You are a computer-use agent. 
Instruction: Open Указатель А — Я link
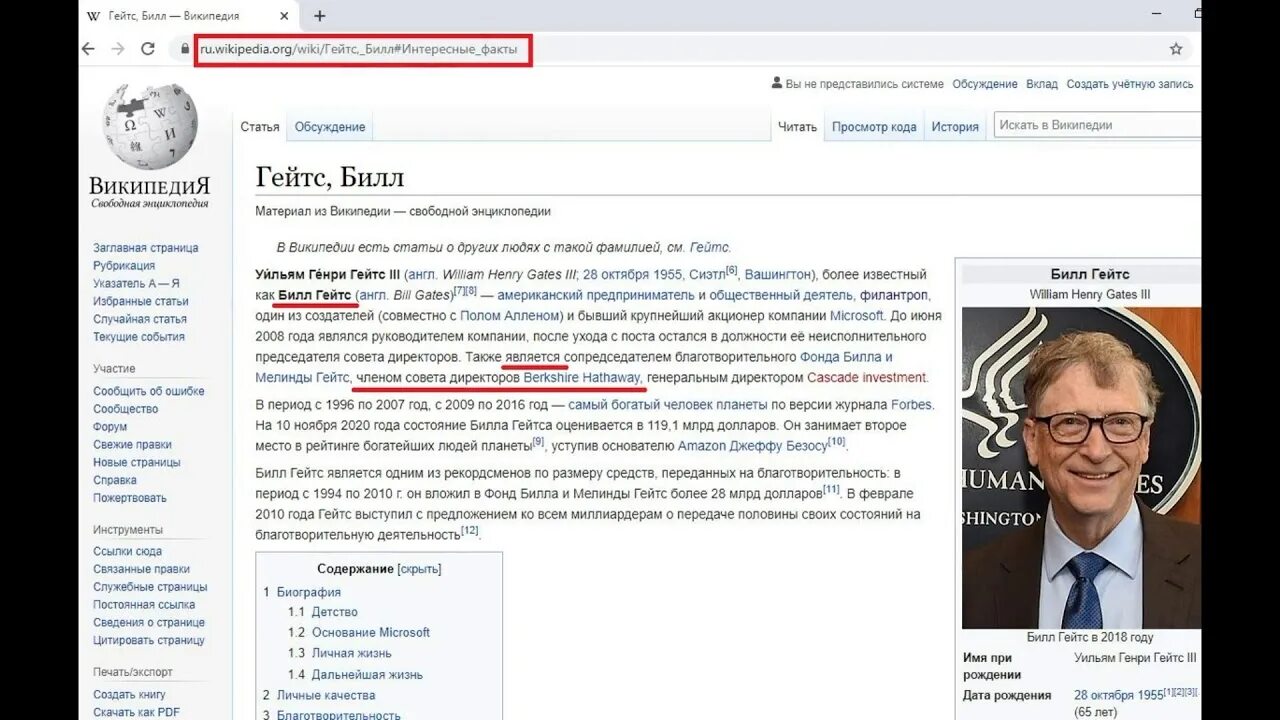click(x=137, y=284)
